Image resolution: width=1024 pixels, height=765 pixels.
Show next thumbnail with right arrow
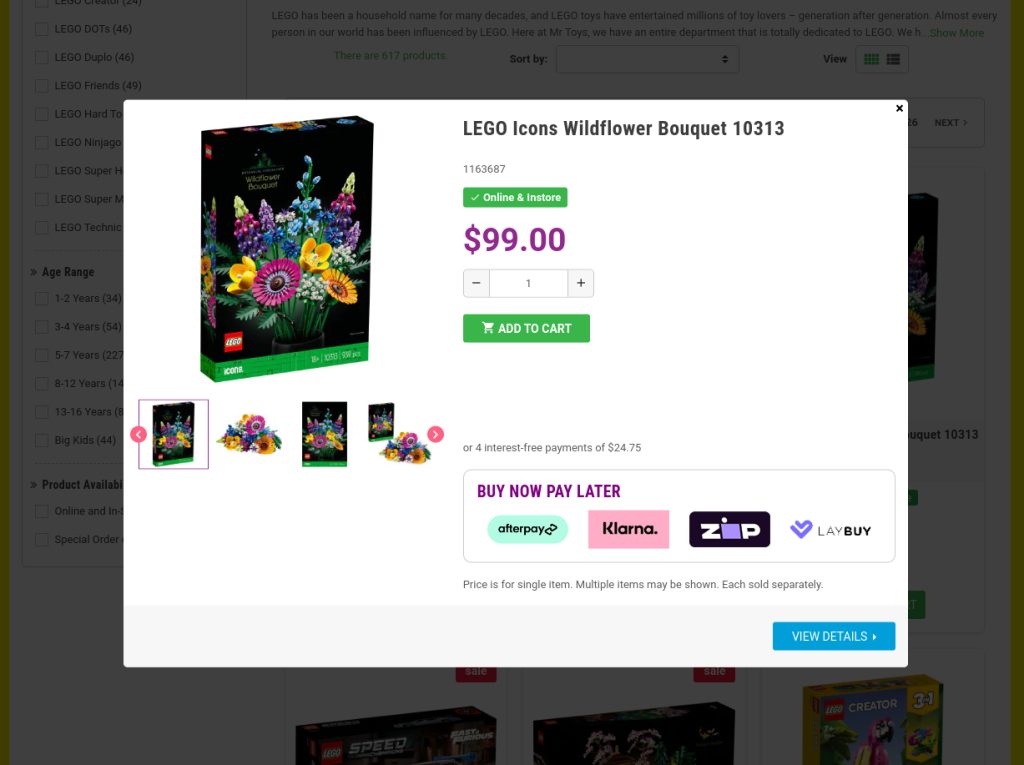point(436,434)
